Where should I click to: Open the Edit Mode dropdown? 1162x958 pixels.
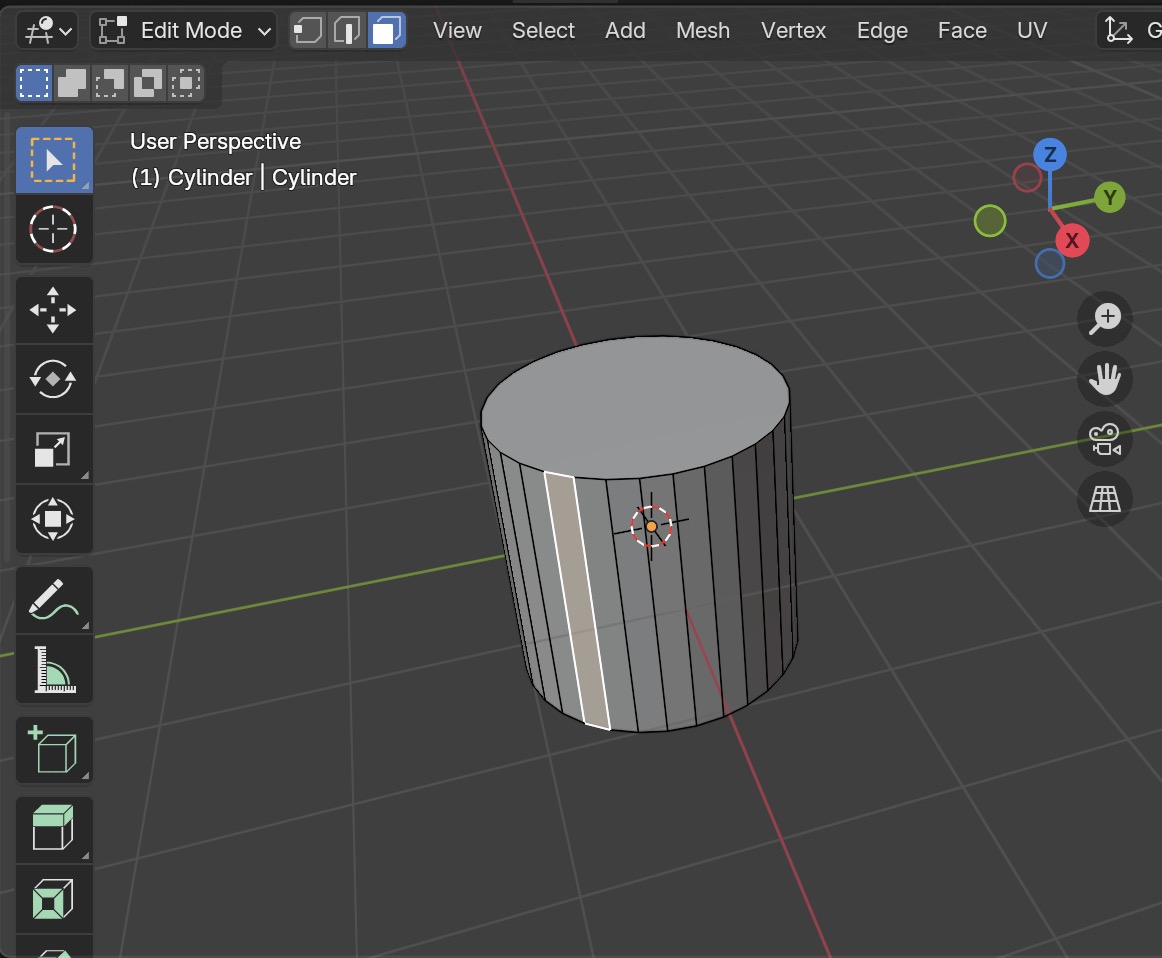184,30
